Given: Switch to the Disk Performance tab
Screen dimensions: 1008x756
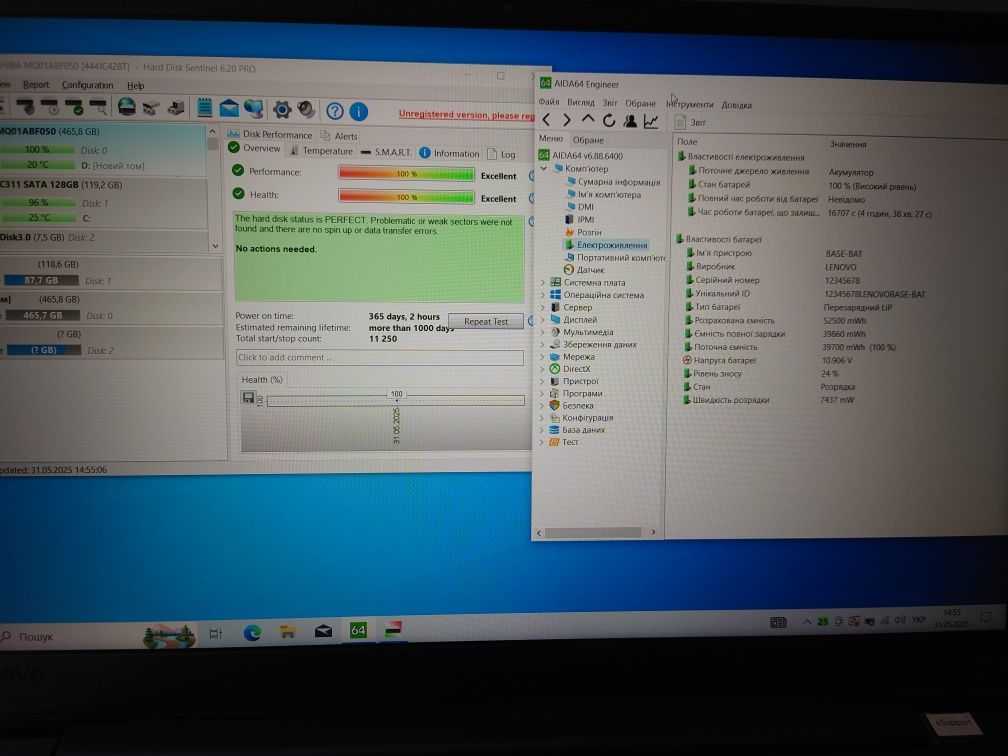Looking at the screenshot, I should 270,134.
